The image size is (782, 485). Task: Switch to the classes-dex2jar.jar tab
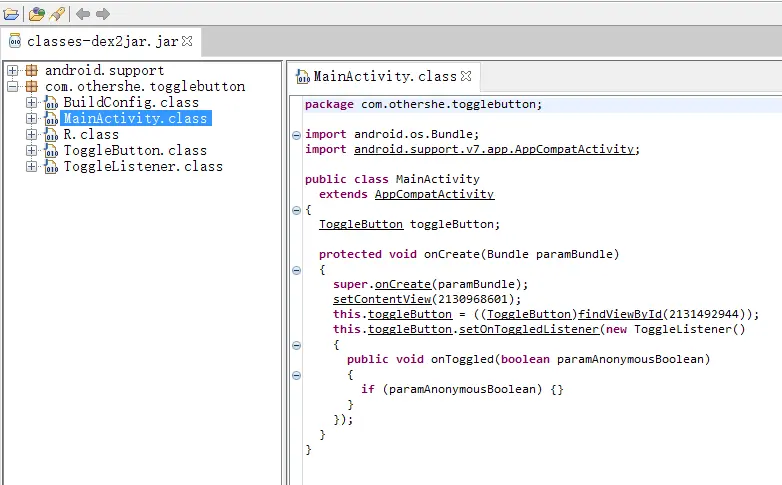click(96, 41)
